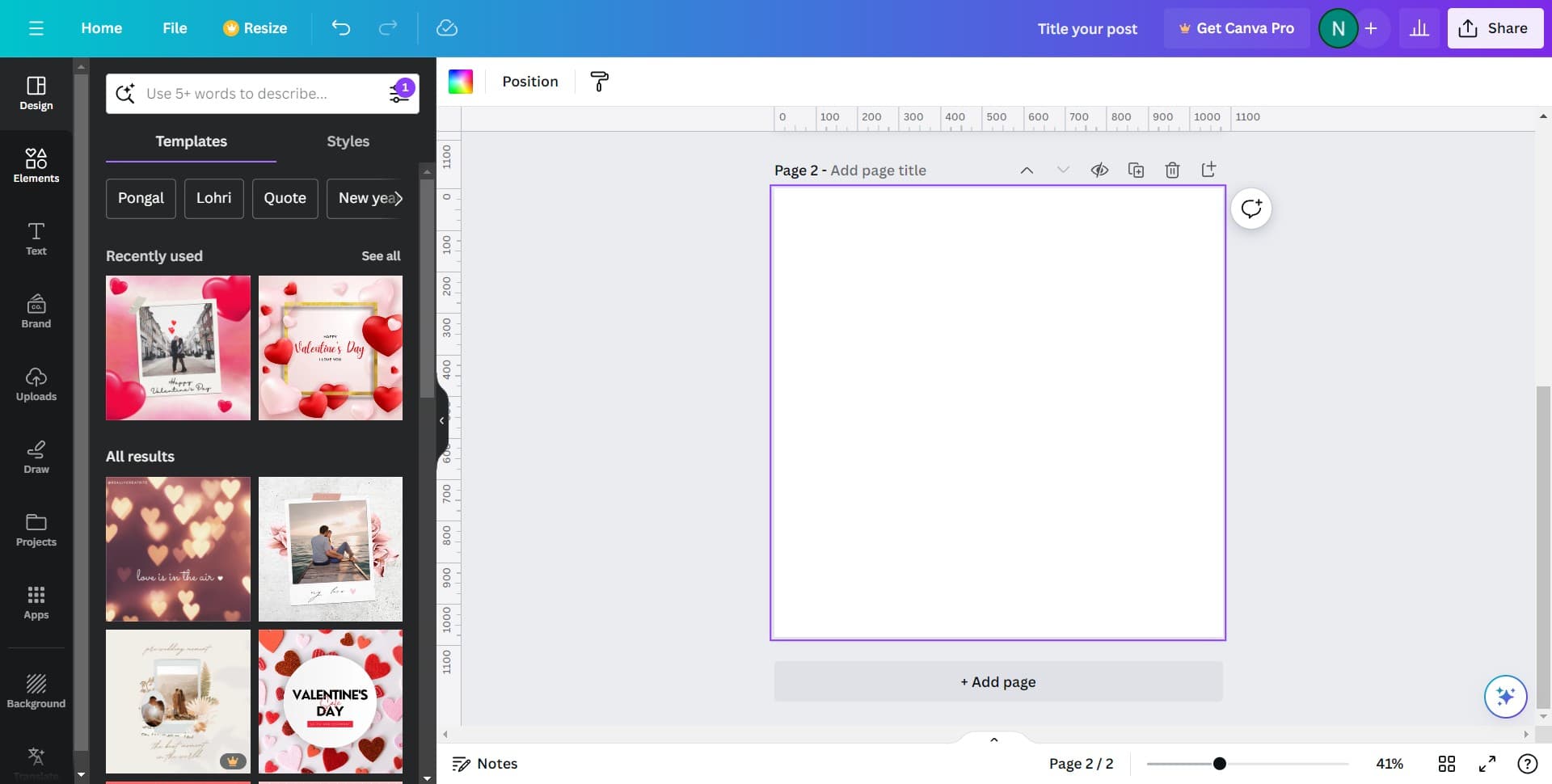Screen dimensions: 1552x784
Task: Select the Valentine's Day hearts template thumbnail
Action: tap(330, 702)
